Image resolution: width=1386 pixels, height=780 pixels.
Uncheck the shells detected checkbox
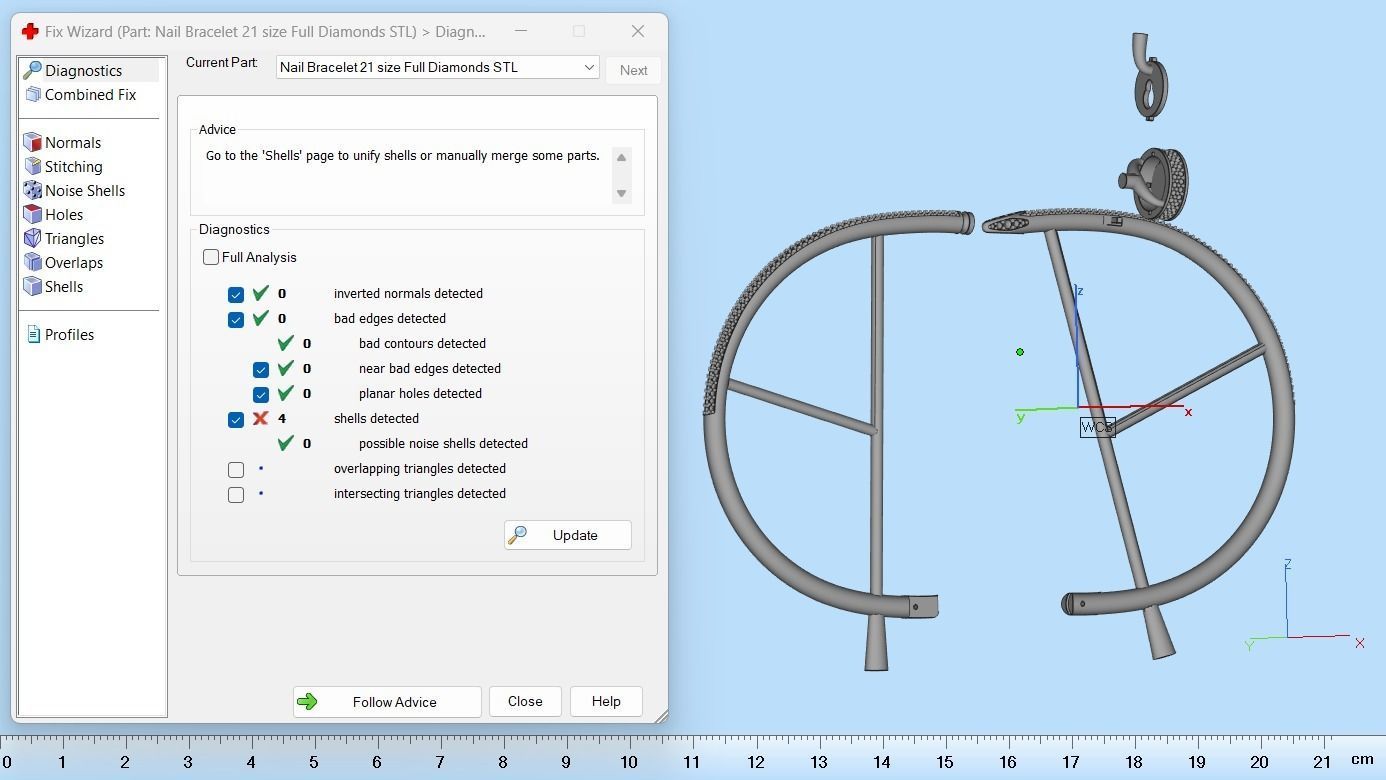[236, 419]
